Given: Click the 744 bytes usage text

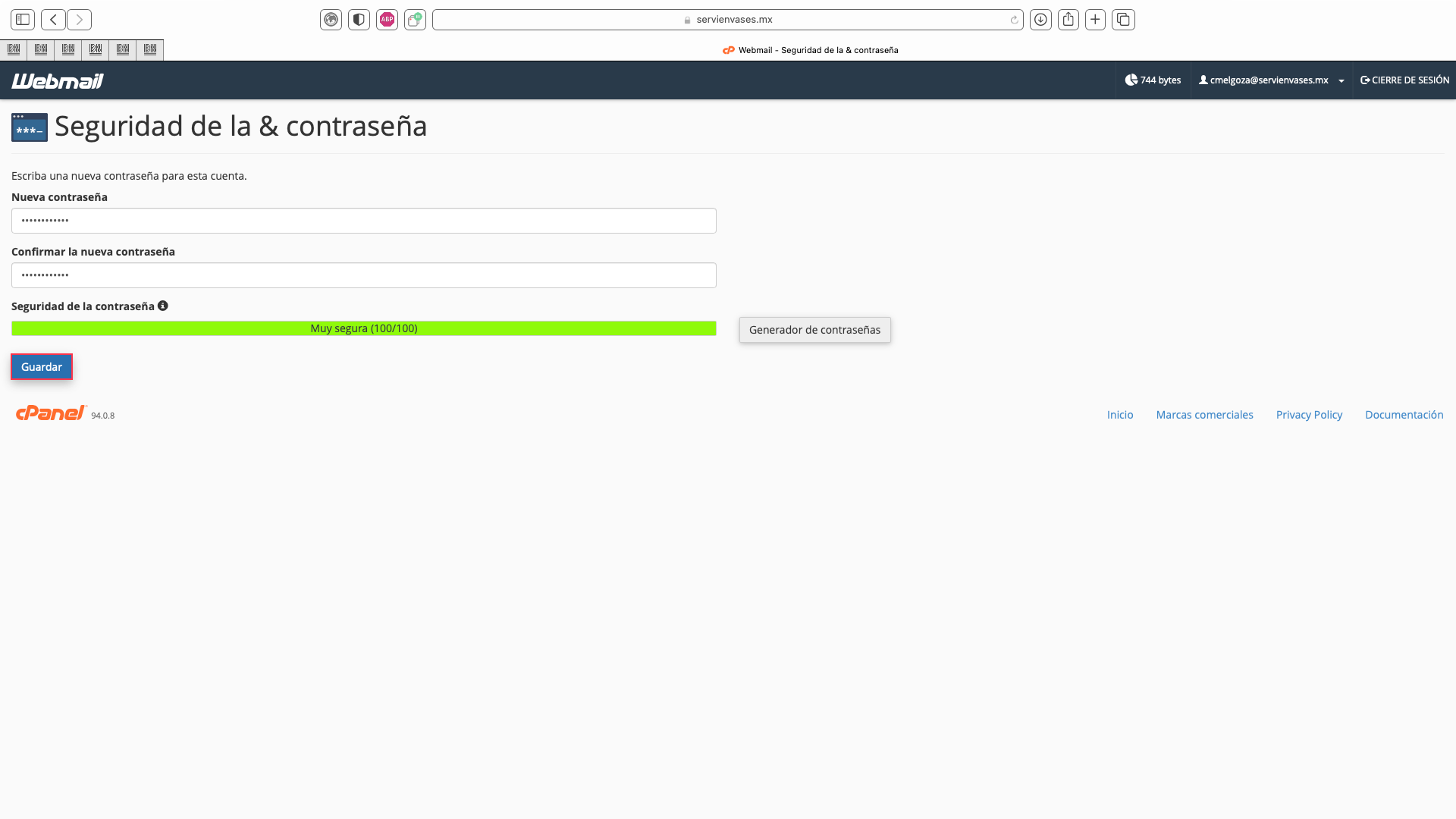Looking at the screenshot, I should 1160,80.
